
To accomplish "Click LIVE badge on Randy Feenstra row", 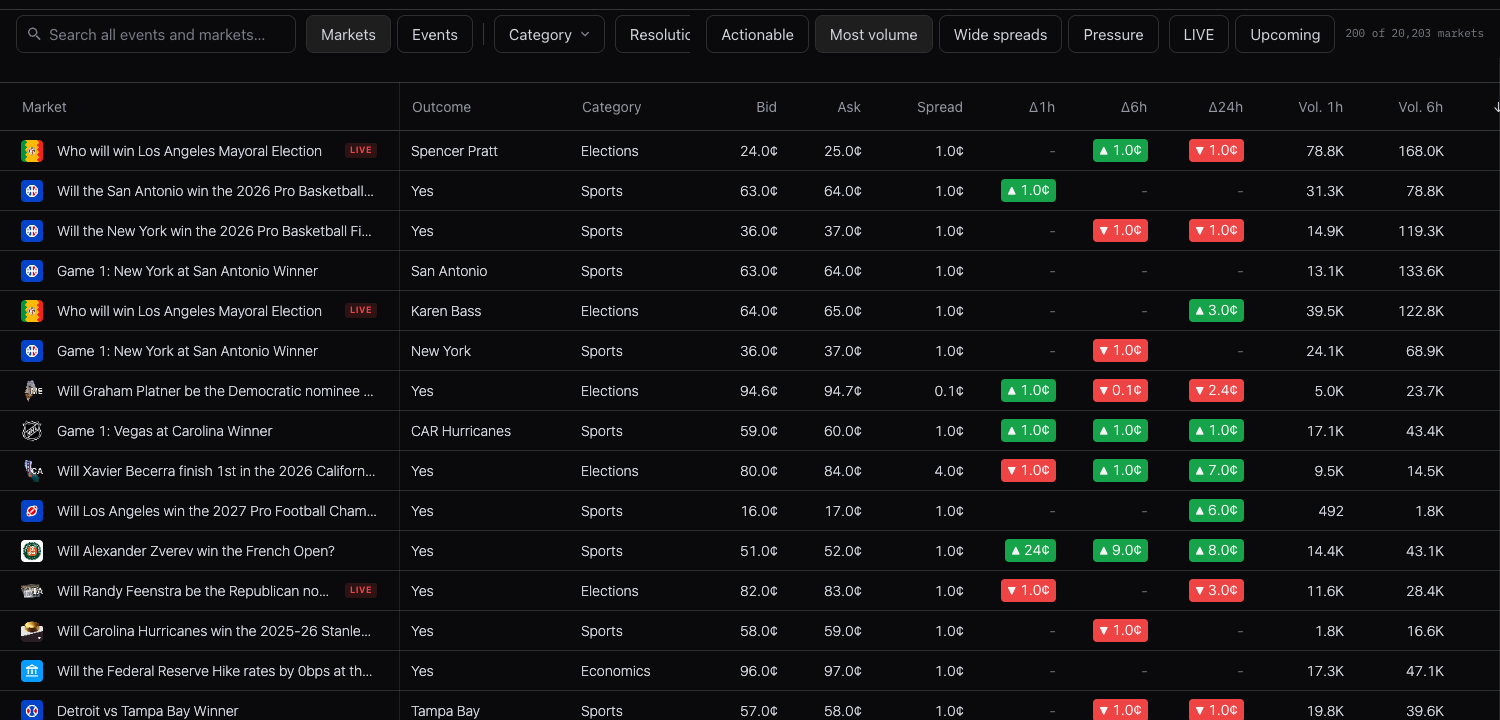I will pyautogui.click(x=361, y=590).
